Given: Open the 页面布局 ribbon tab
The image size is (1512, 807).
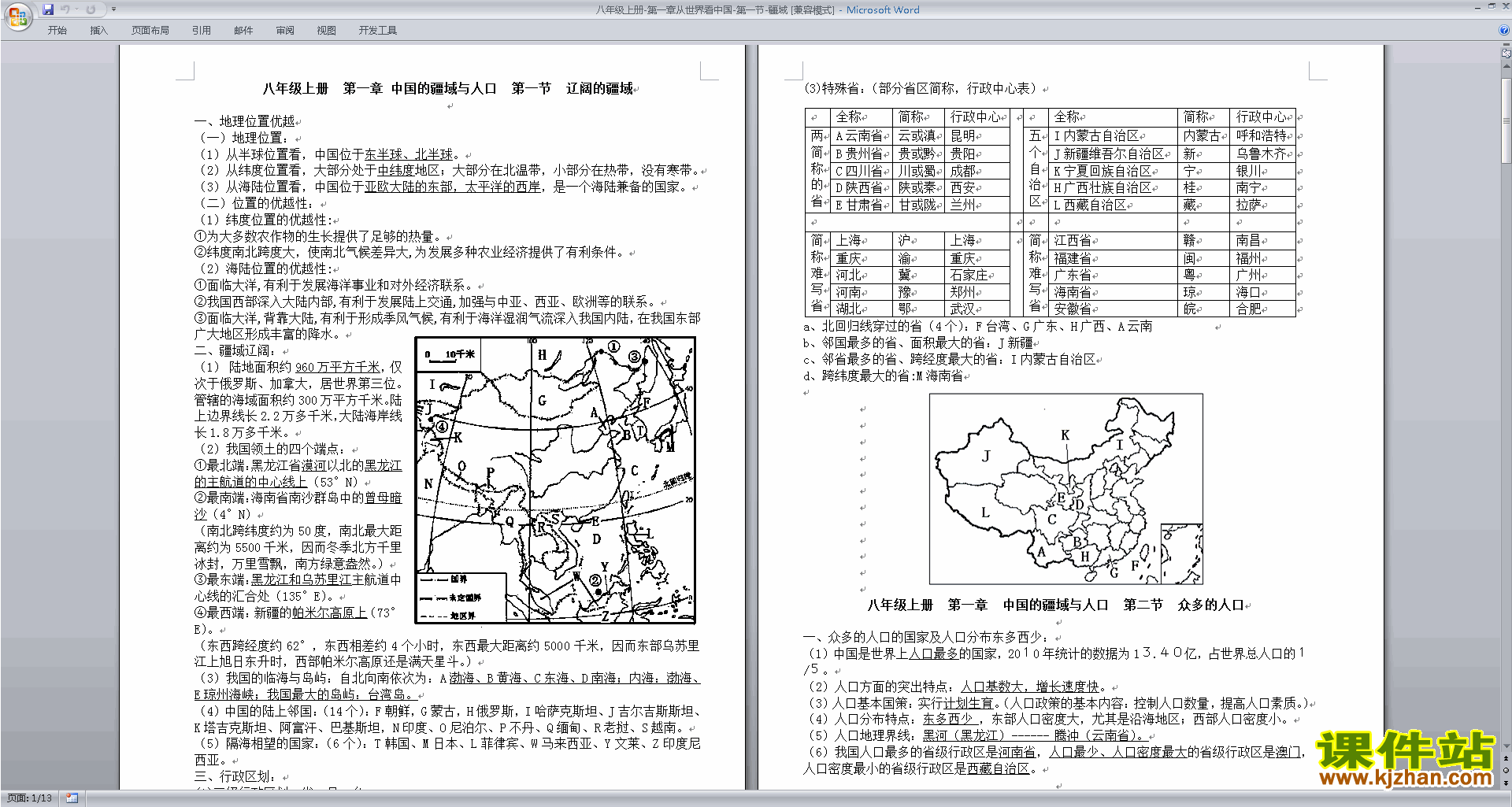Looking at the screenshot, I should pyautogui.click(x=150, y=31).
